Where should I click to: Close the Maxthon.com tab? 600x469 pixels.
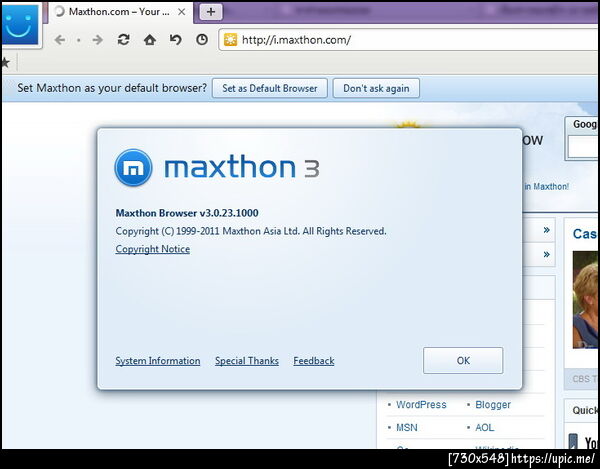point(182,12)
